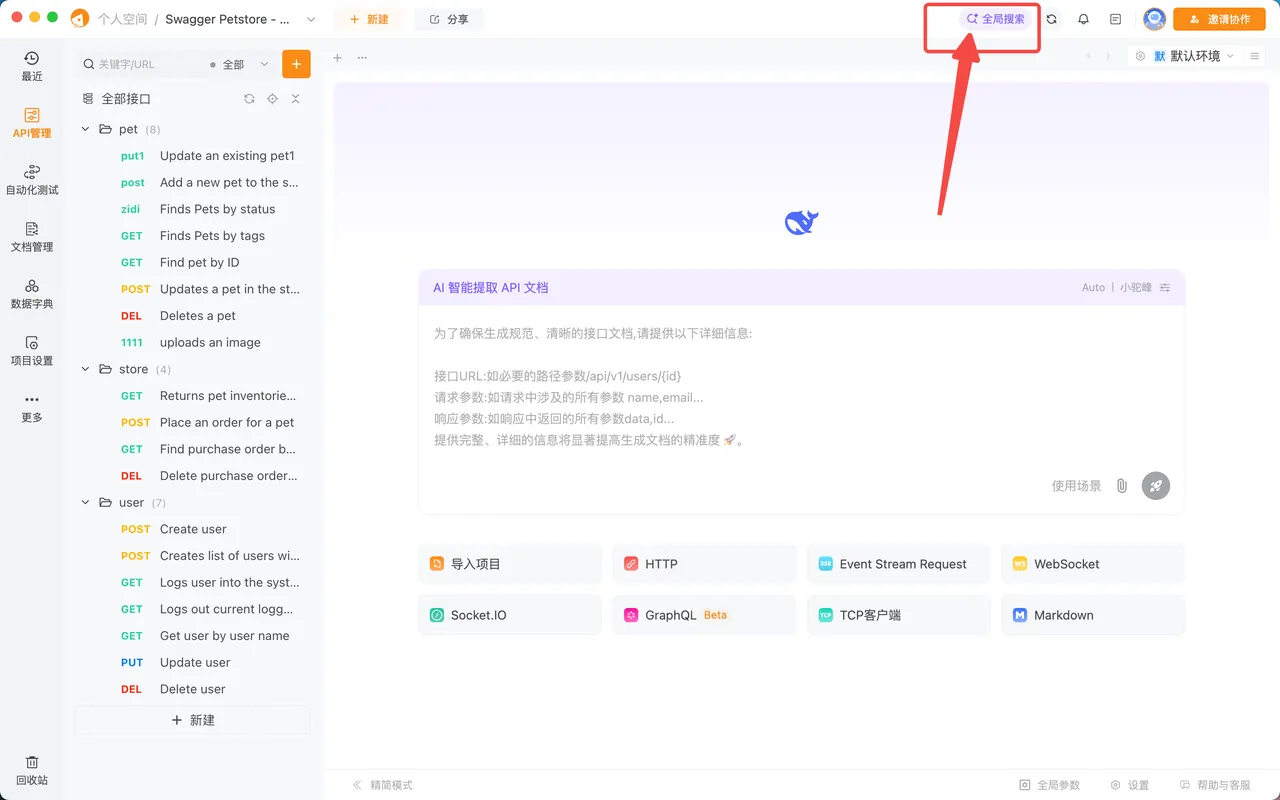Click the 邀请协作 invite button
Screen dimensions: 1280x800
(x=1219, y=19)
